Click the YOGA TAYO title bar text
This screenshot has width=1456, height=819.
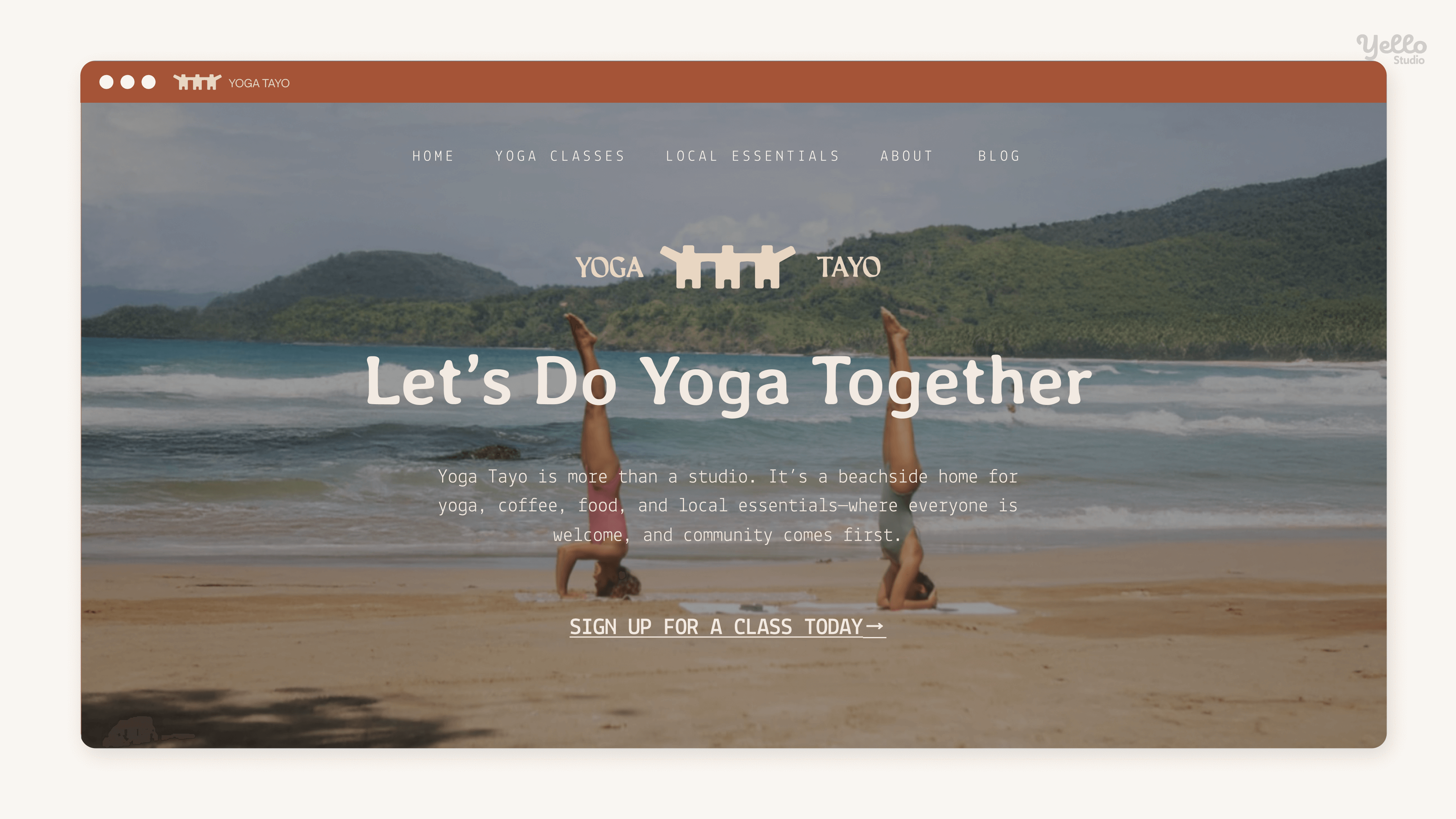(x=259, y=83)
